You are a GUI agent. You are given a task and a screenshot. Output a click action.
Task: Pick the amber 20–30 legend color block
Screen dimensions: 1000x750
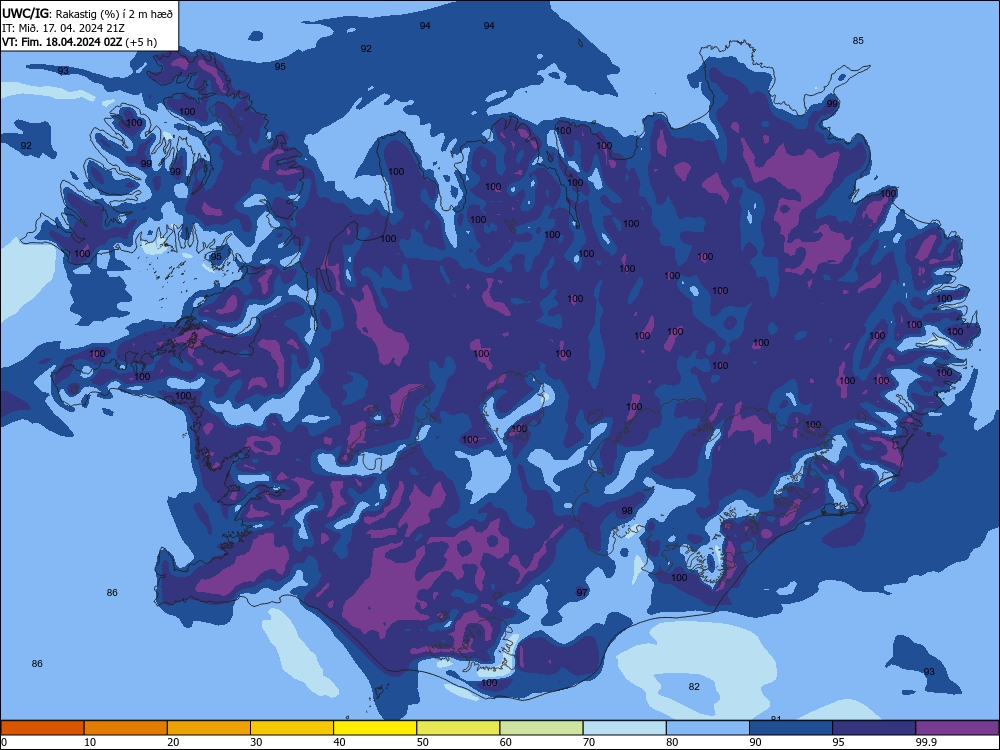coord(209,728)
